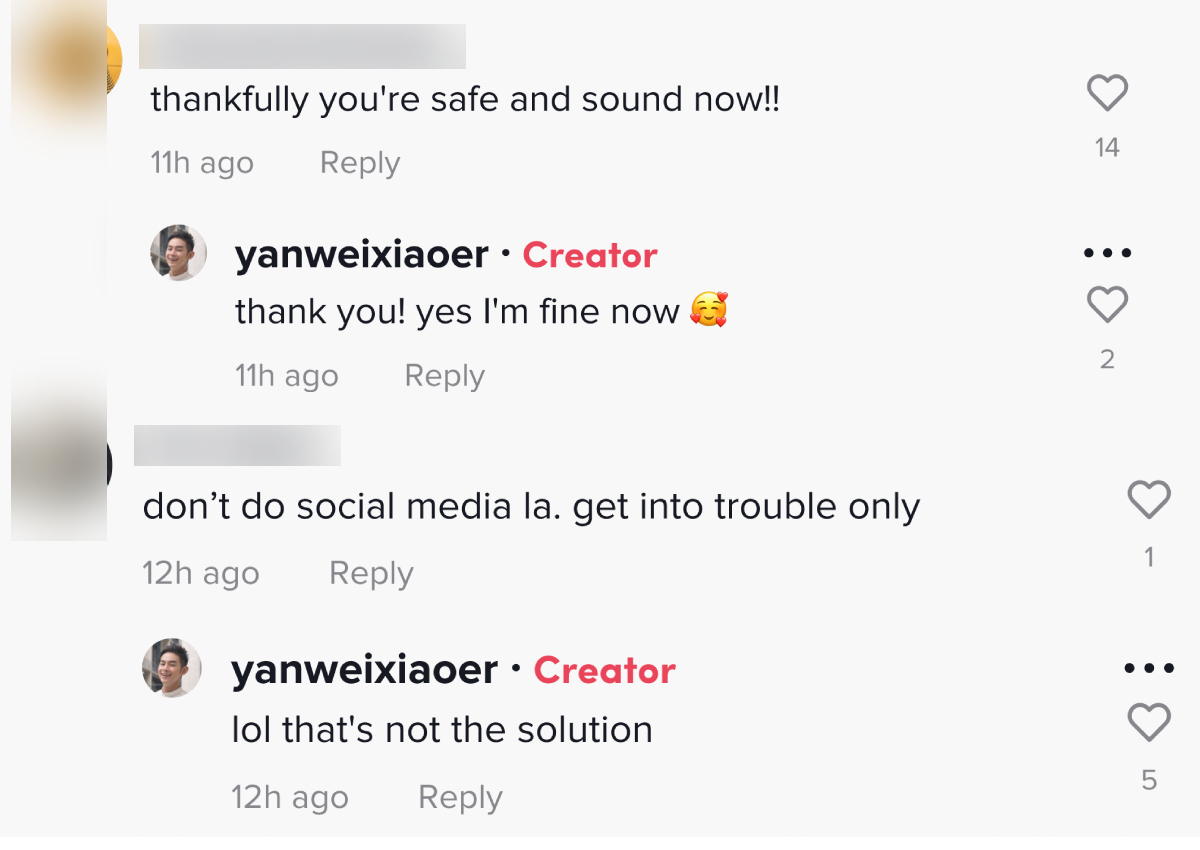Image resolution: width=1200 pixels, height=850 pixels.
Task: Click blurred username above "don't do social media"
Action: pos(237,446)
